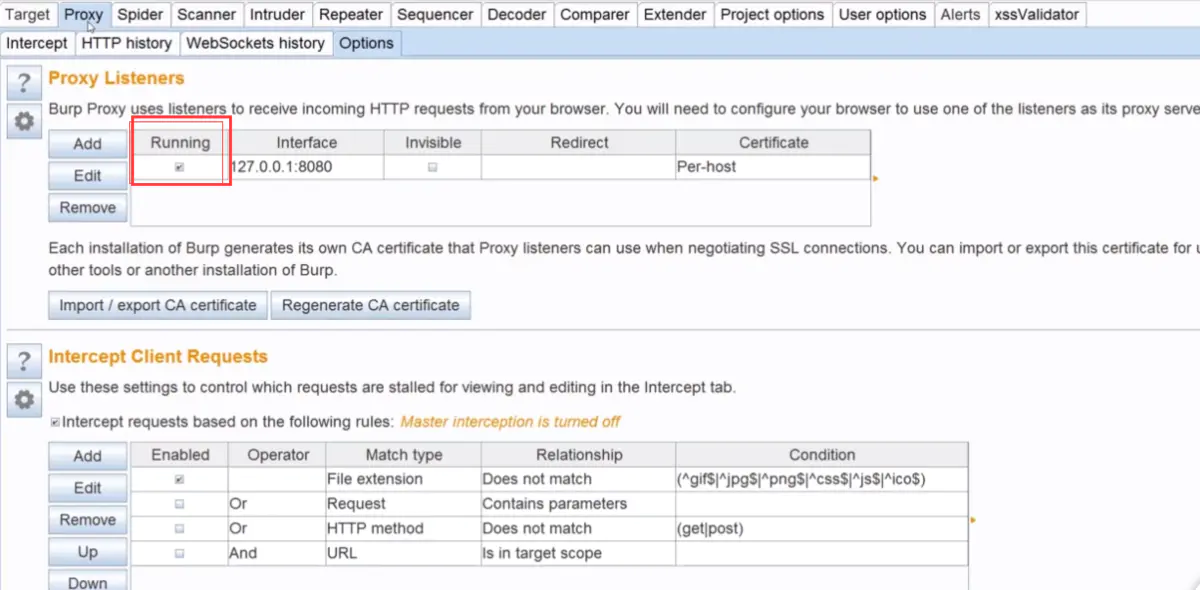The width and height of the screenshot is (1200, 590).
Task: Open Proxy Listeners settings gear menu
Action: coord(24,121)
